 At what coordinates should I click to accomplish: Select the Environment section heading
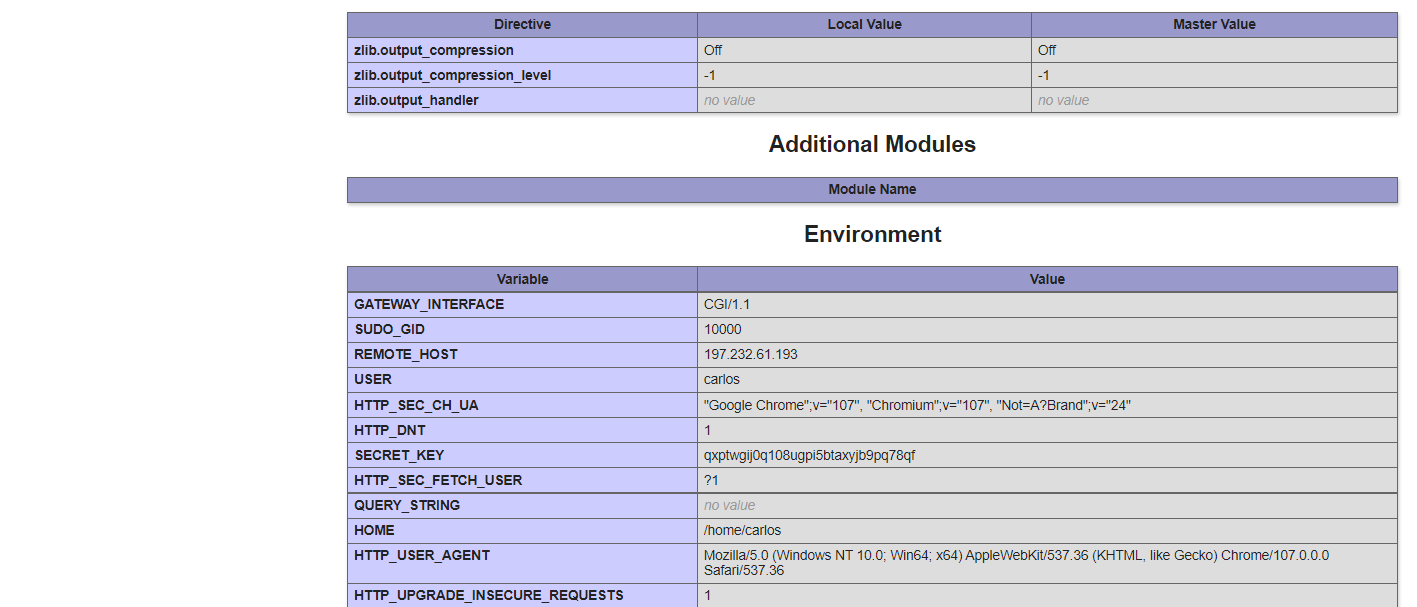tap(872, 234)
